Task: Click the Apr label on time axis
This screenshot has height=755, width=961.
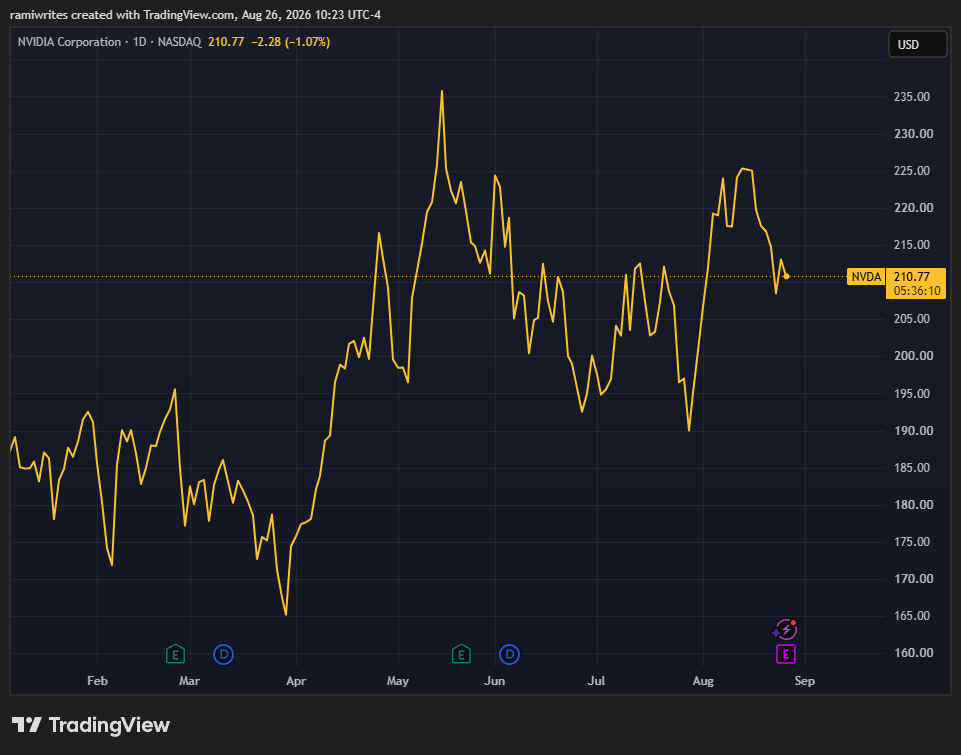Action: tap(296, 681)
